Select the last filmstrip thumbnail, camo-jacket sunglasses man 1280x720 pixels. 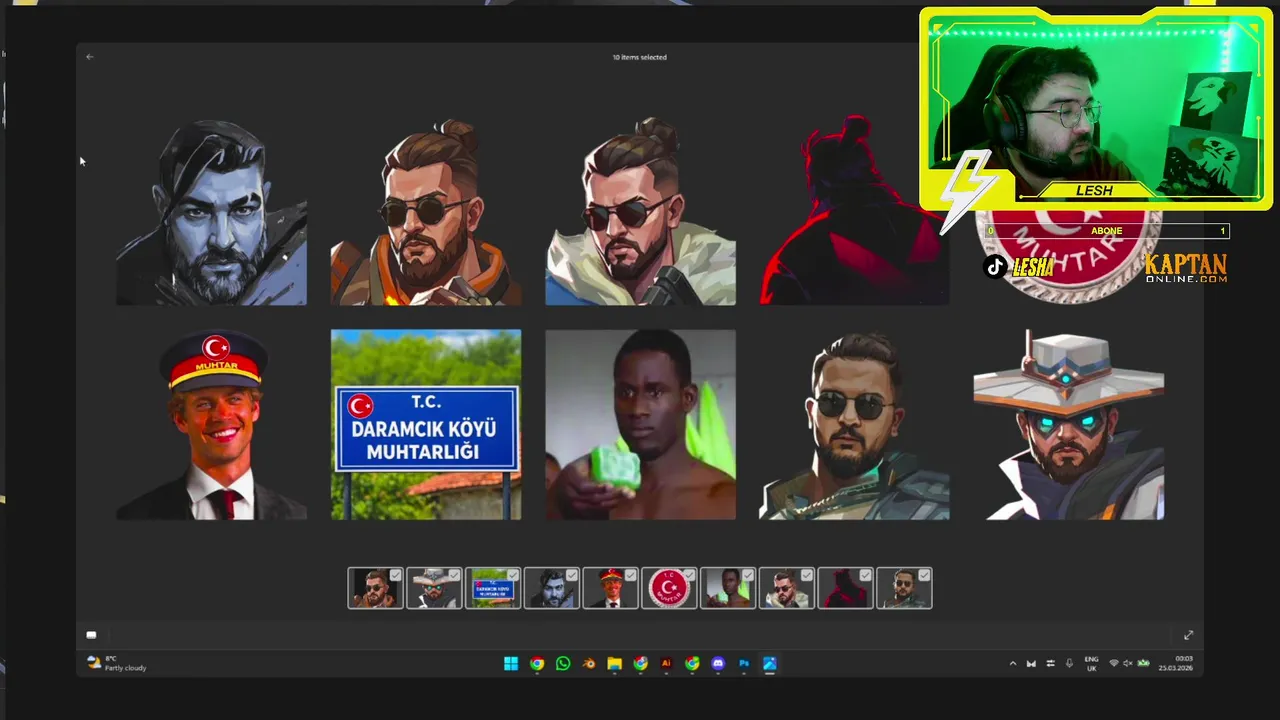(904, 589)
